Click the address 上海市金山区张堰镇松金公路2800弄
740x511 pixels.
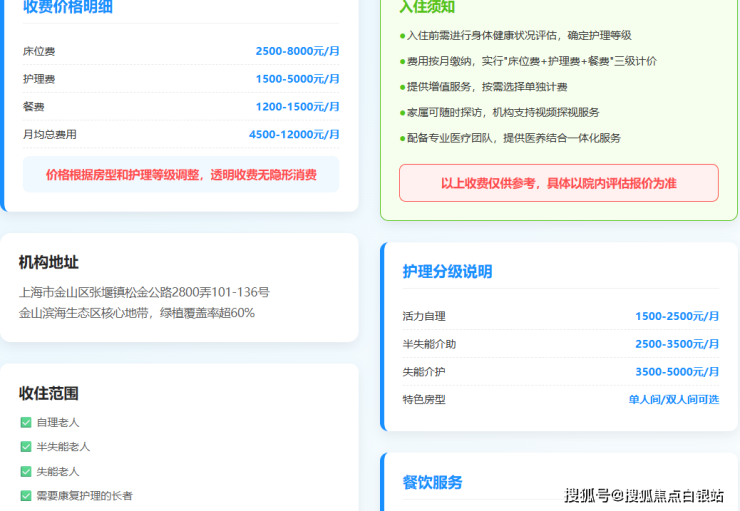coord(144,293)
